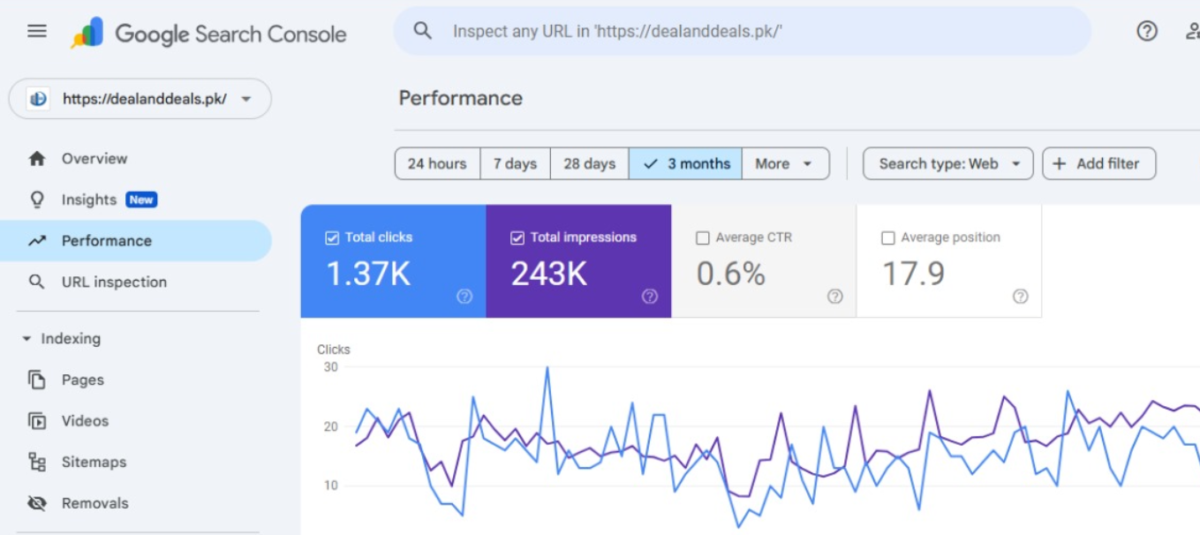Open the Help question mark icon
This screenshot has height=535, width=1200.
1147,31
